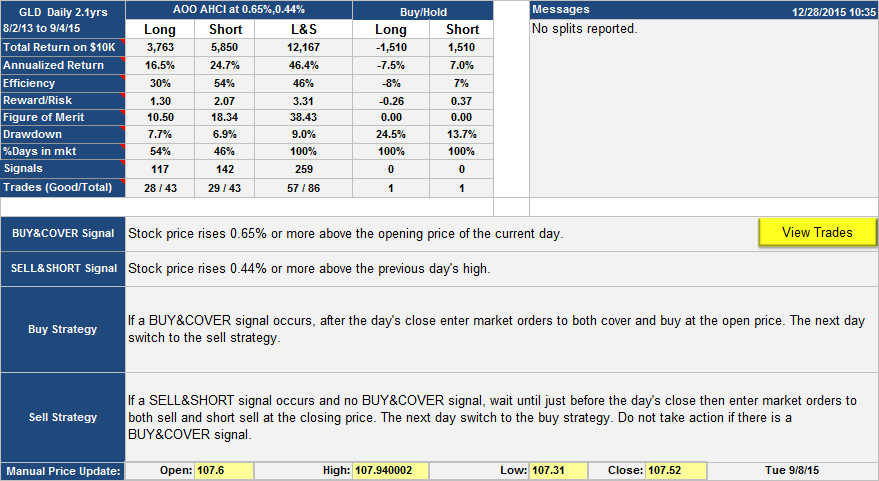879x481 pixels.
Task: Select the AOO AHCI strategy header cell
Action: pyautogui.click(x=239, y=10)
